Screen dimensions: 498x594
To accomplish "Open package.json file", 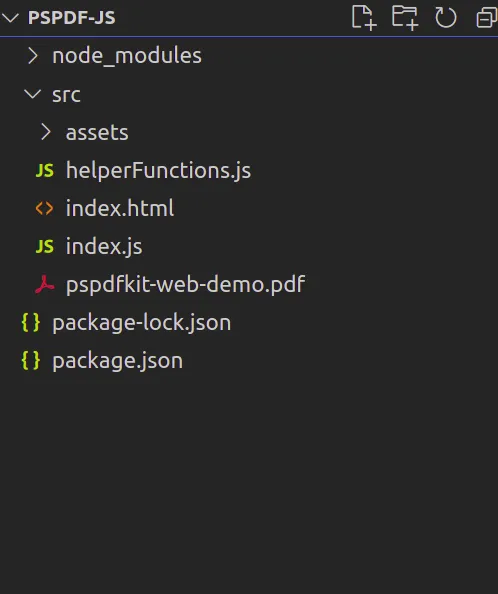I will click(117, 361).
